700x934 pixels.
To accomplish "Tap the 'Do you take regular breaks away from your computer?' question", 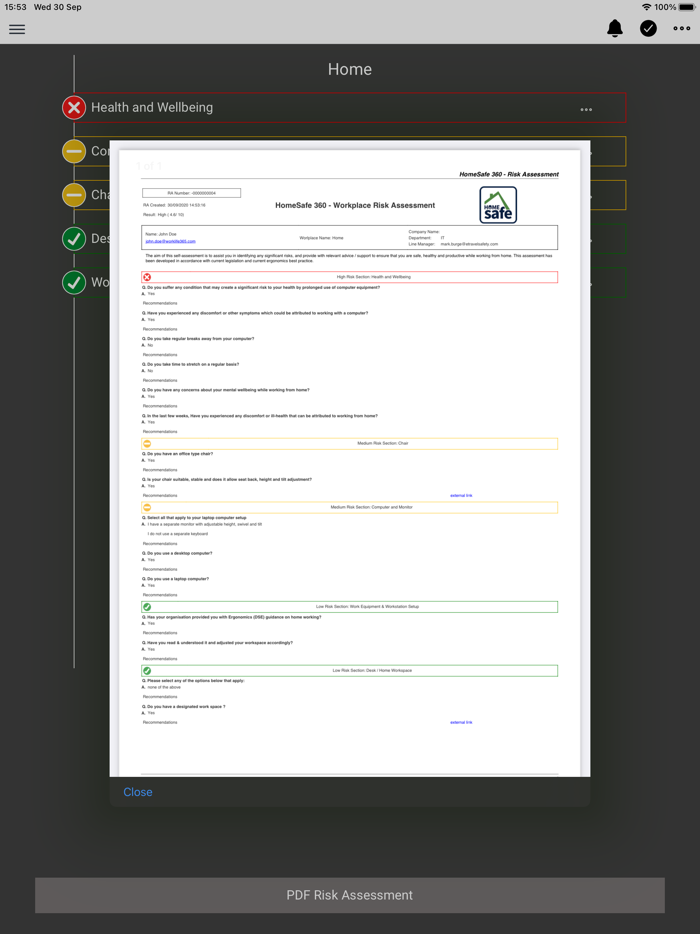I will pos(198,339).
